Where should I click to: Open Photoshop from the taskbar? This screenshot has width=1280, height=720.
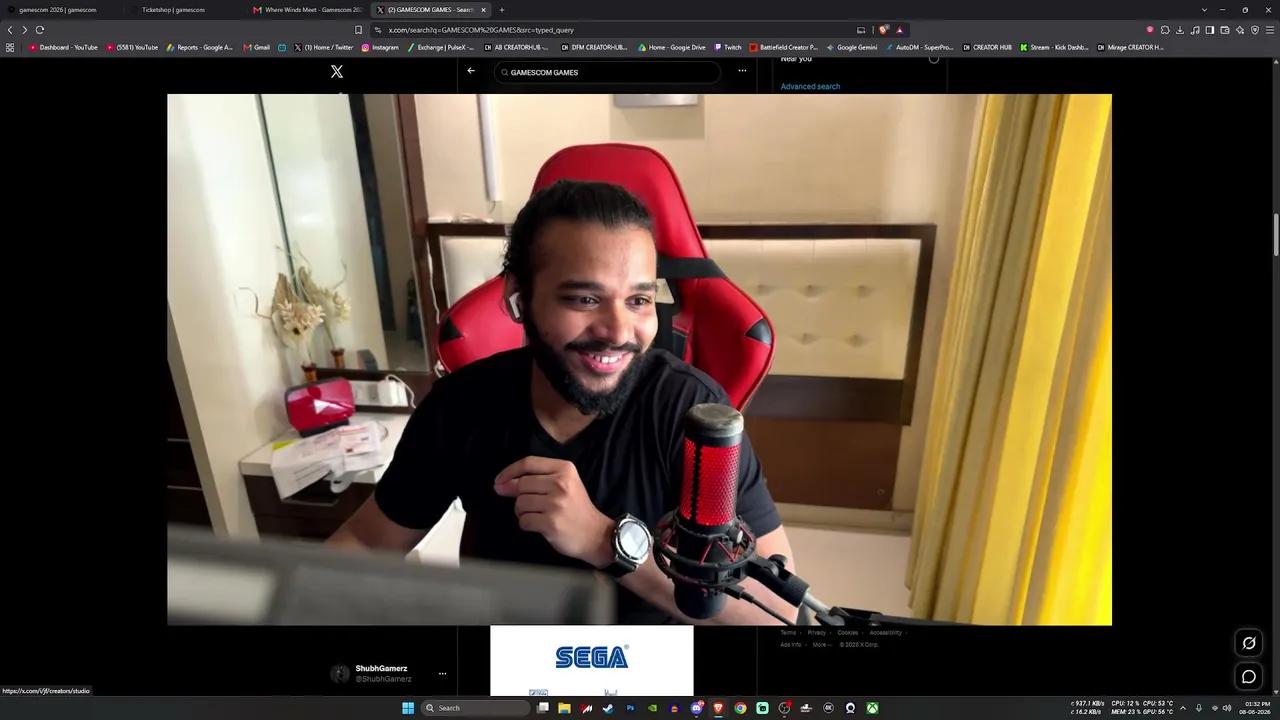(x=630, y=708)
